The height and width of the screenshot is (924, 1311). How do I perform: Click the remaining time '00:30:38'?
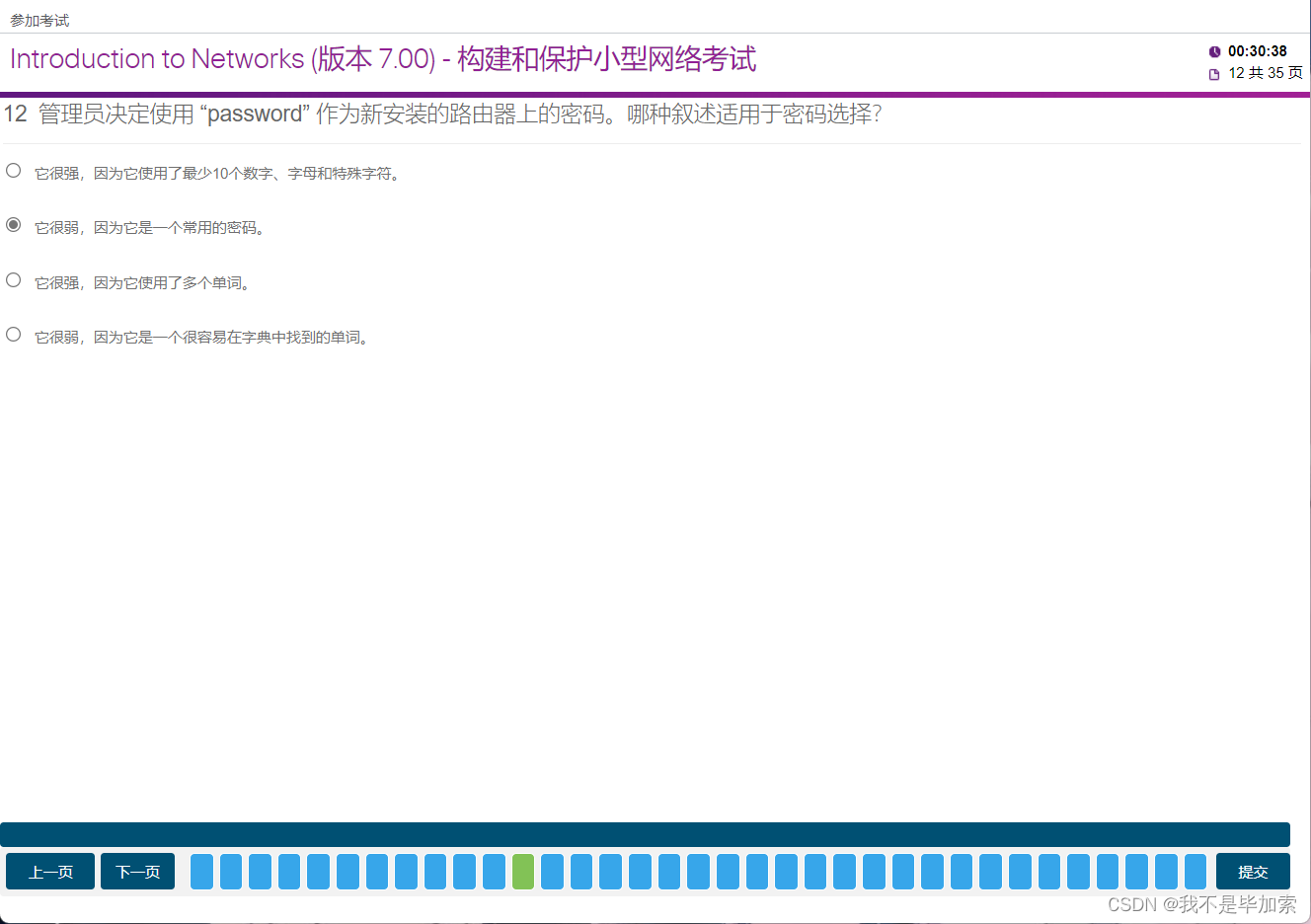point(1257,51)
